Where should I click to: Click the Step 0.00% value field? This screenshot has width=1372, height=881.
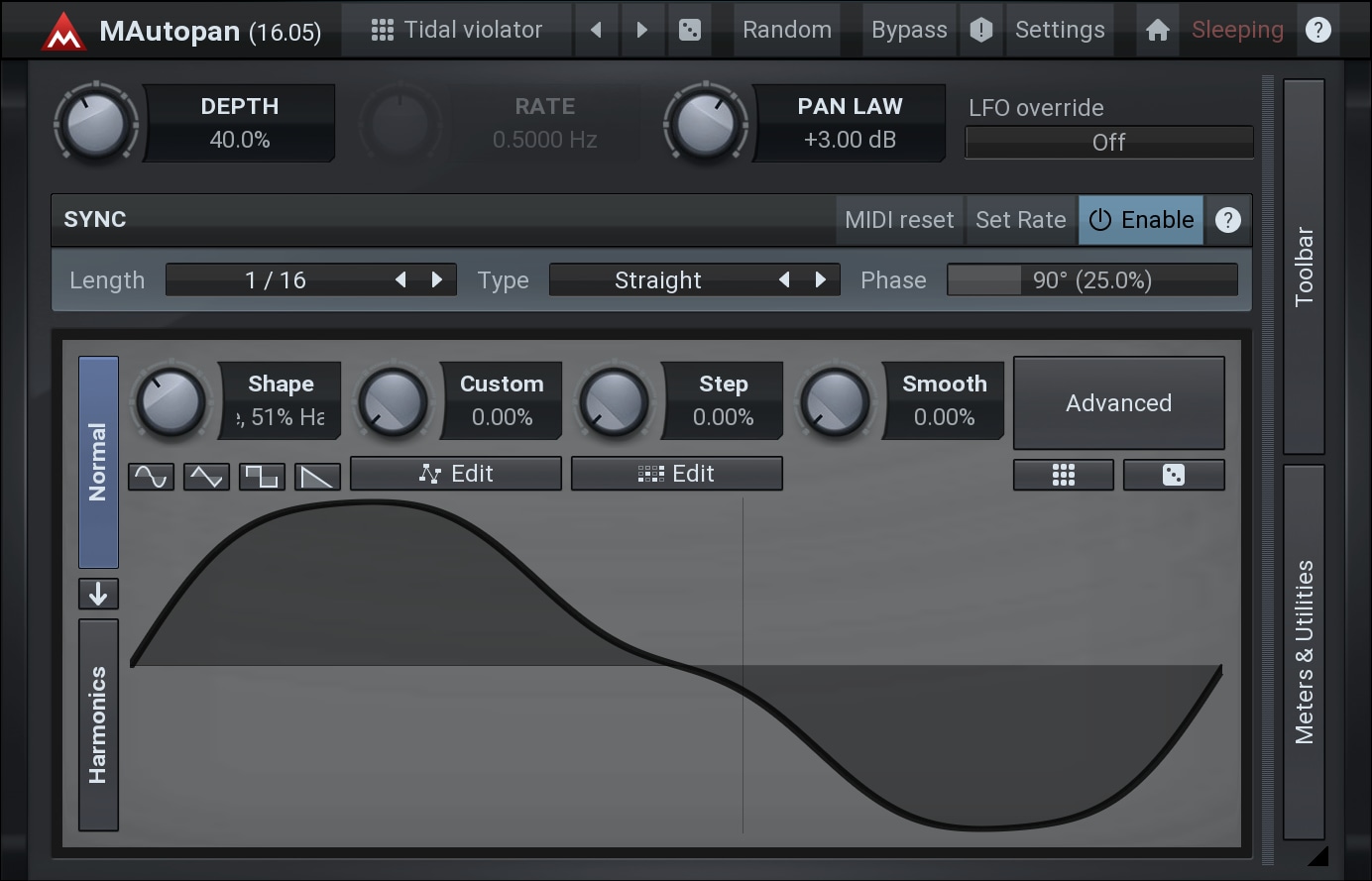pyautogui.click(x=723, y=401)
